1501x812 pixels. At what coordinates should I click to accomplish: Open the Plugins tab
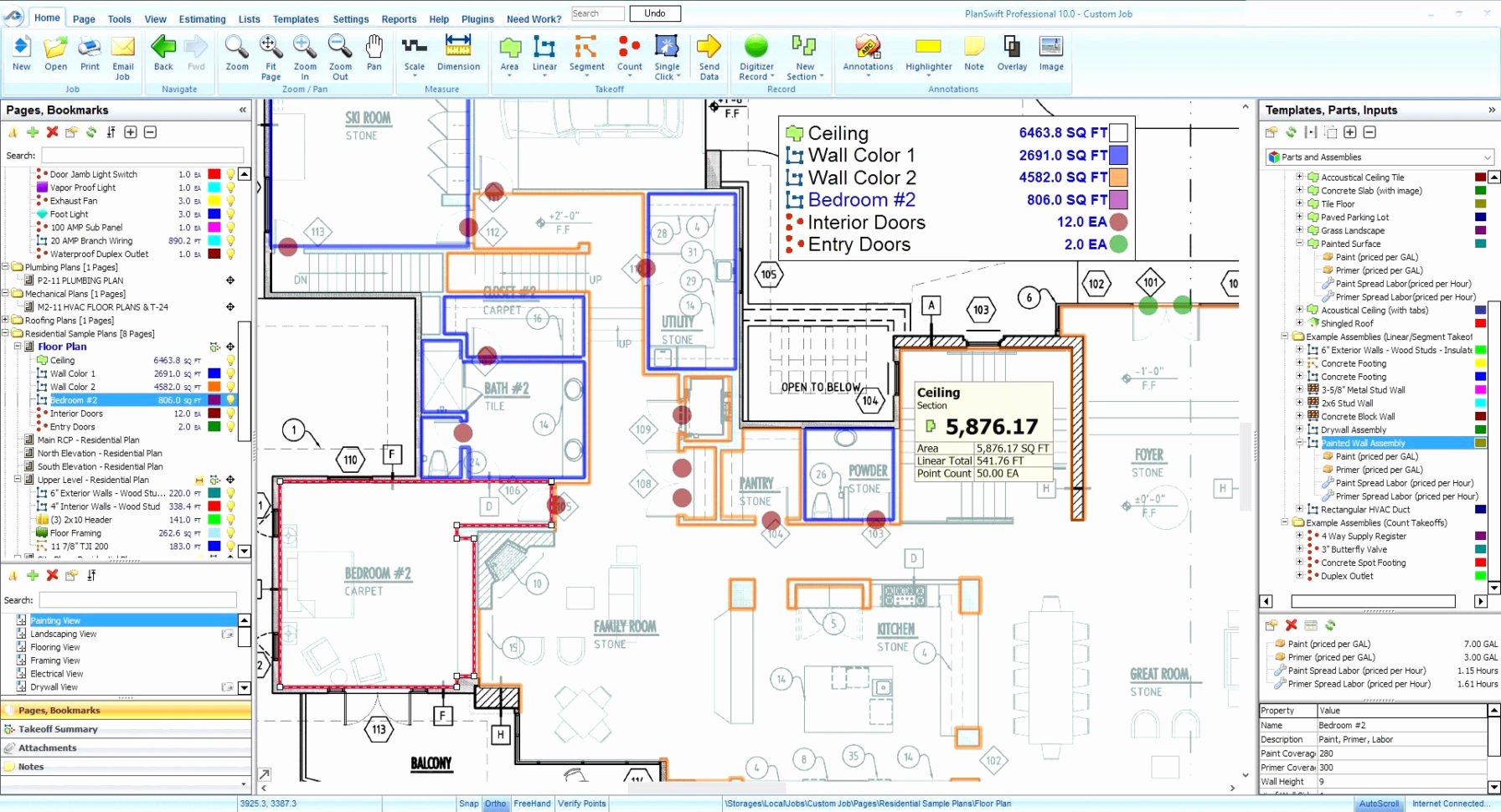coord(477,19)
